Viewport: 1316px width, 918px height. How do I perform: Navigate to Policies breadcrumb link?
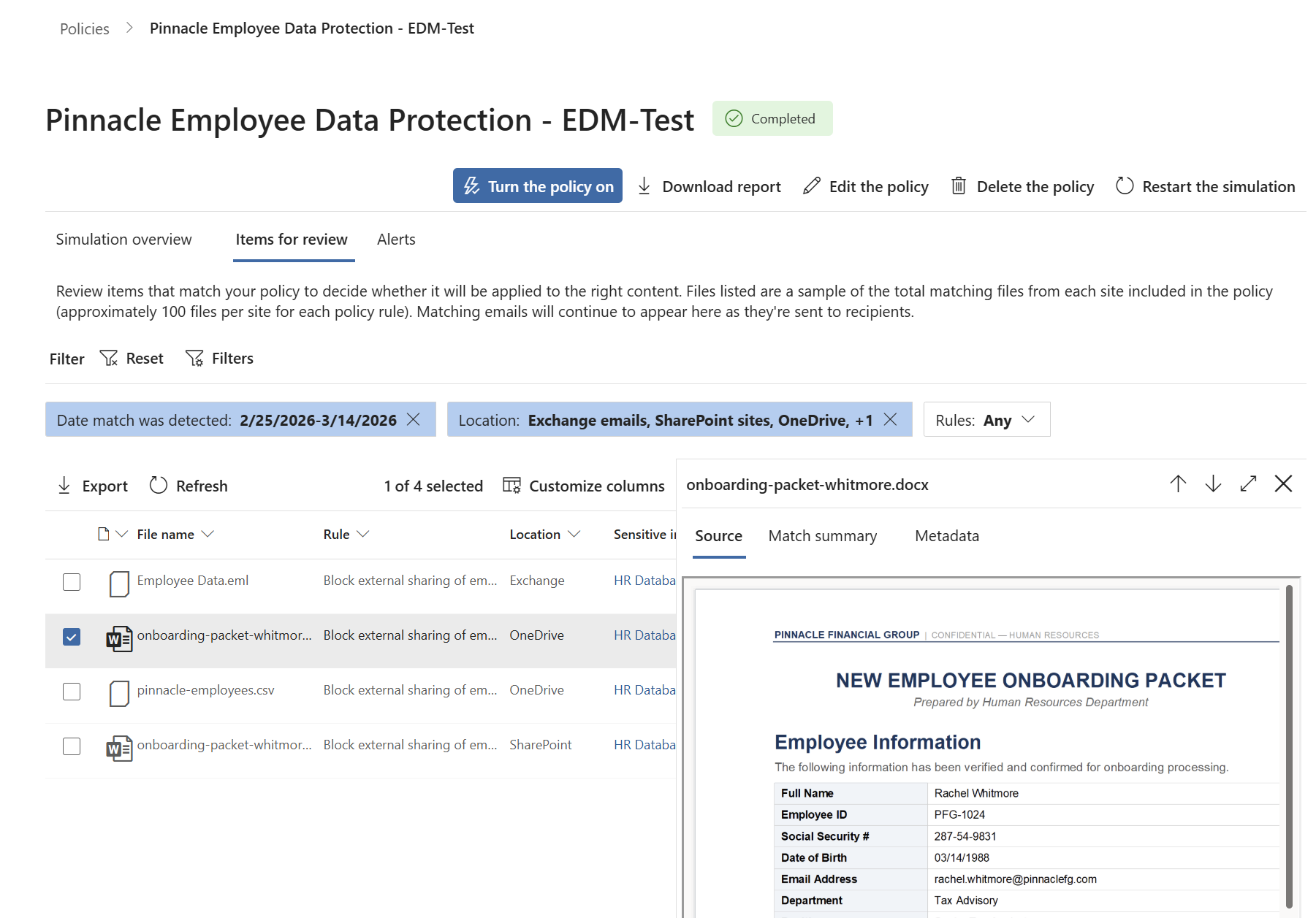click(x=84, y=28)
